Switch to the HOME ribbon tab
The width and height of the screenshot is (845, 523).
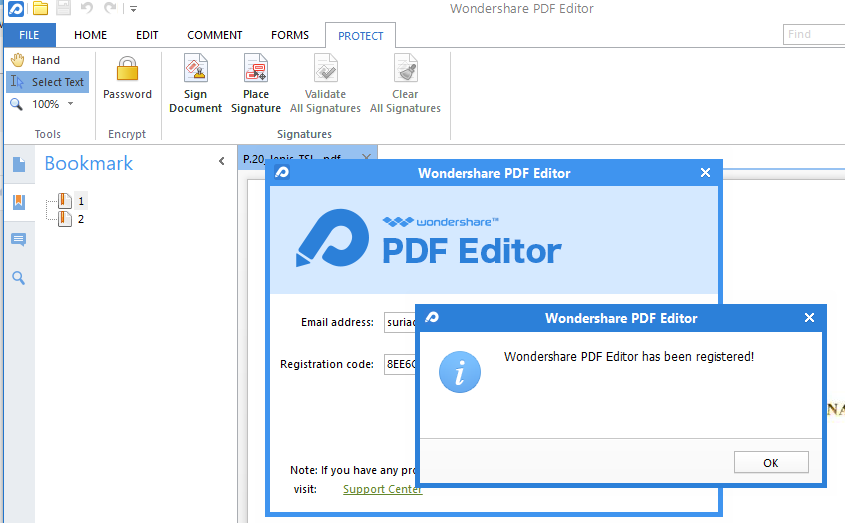[91, 35]
